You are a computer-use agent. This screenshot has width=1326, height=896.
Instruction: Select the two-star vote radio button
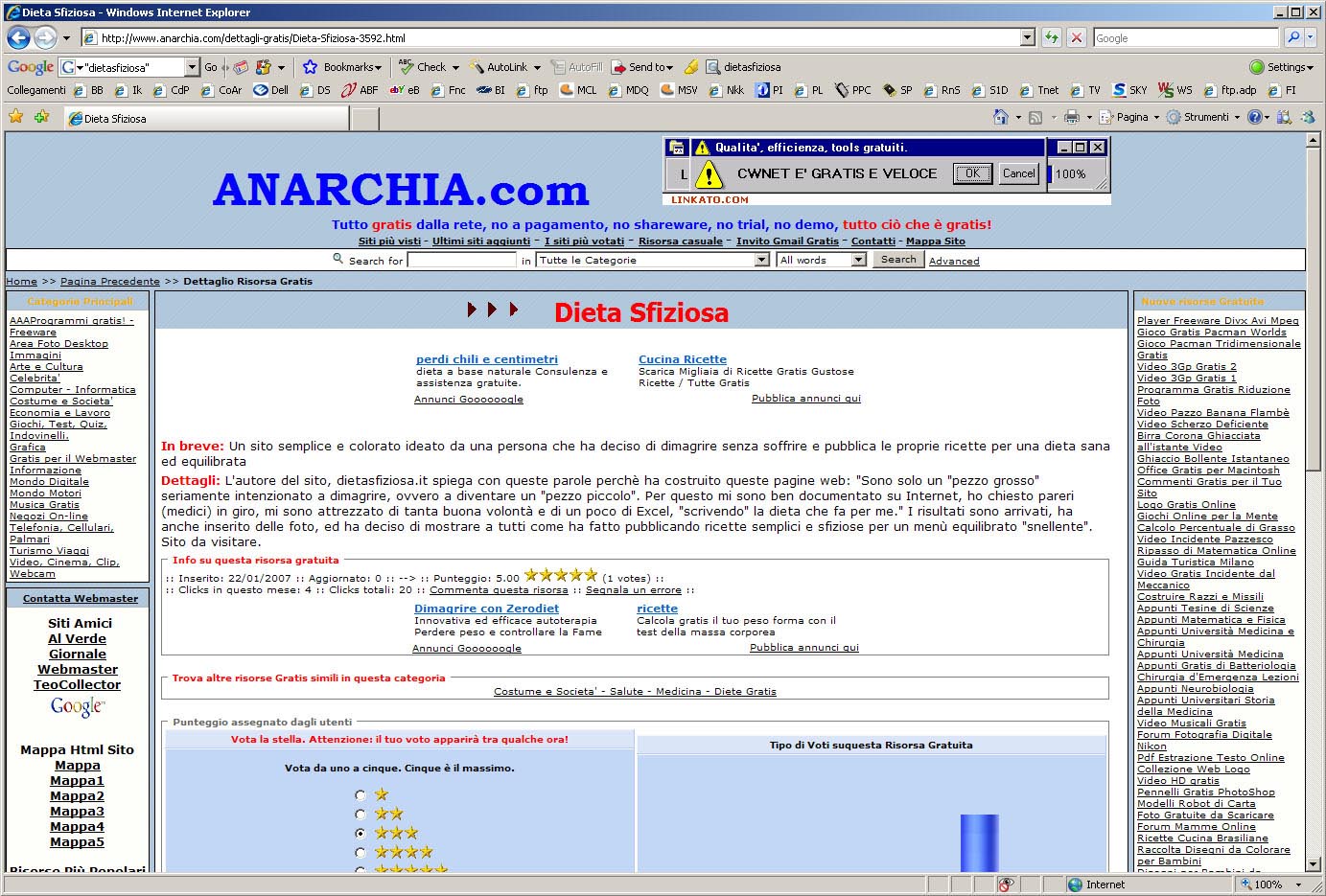click(x=360, y=814)
